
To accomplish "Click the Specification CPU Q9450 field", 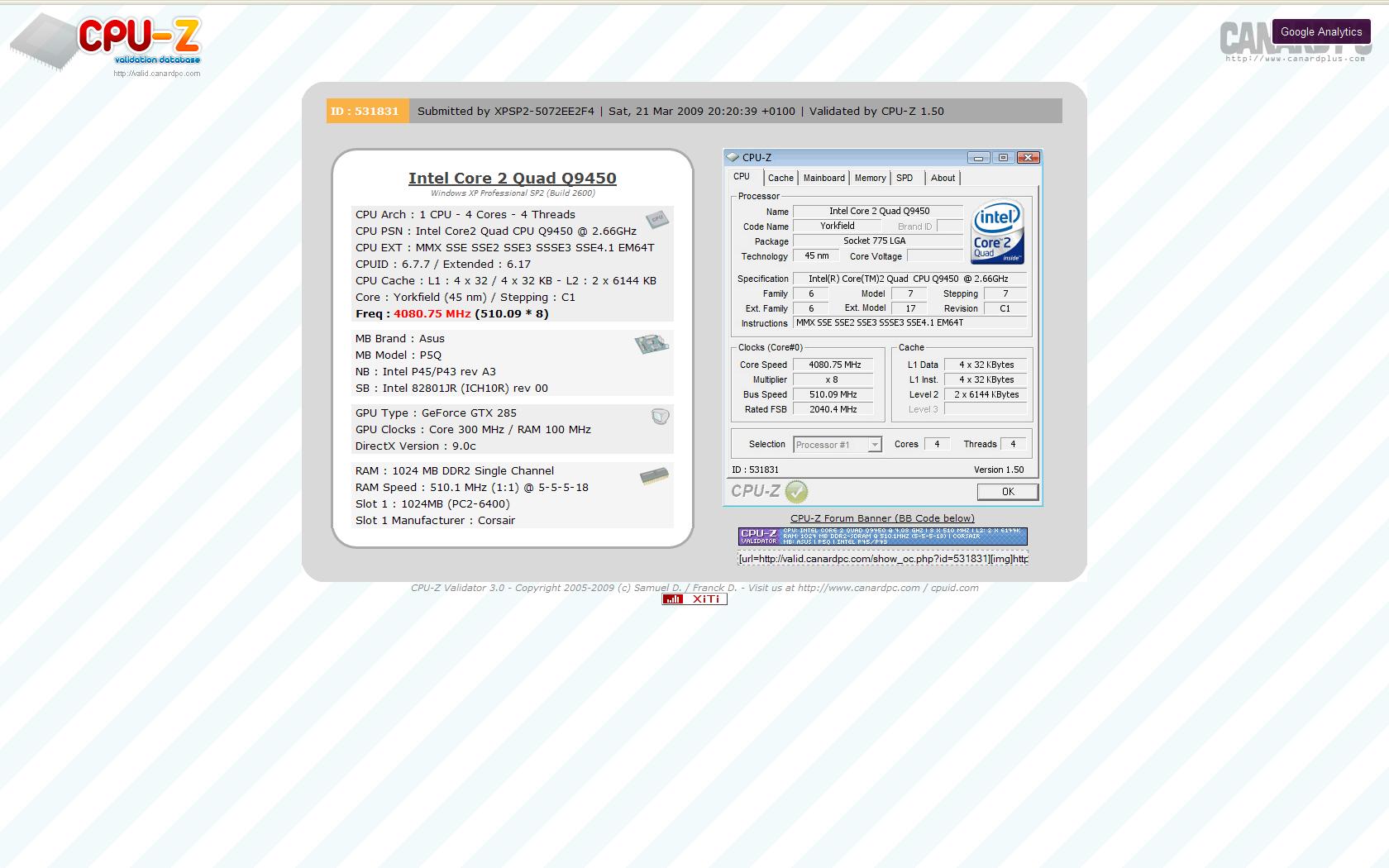I will pos(910,279).
